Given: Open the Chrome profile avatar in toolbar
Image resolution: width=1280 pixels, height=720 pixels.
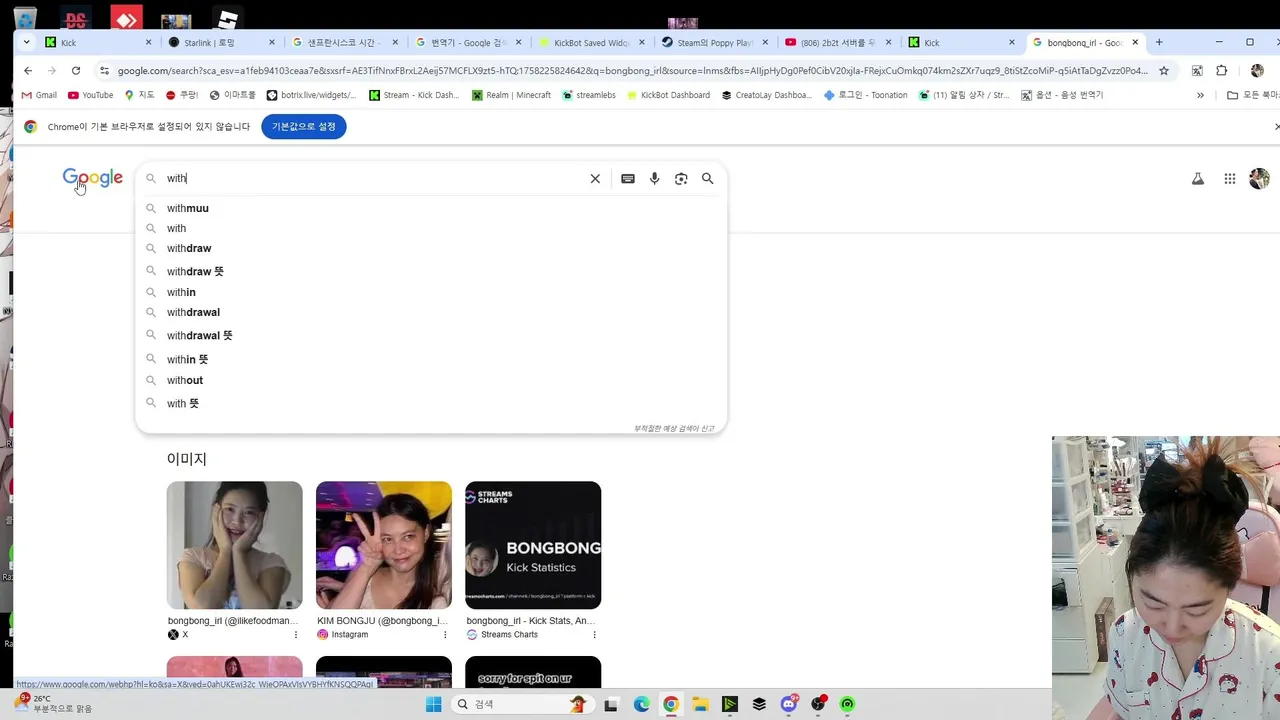Looking at the screenshot, I should [x=1257, y=71].
